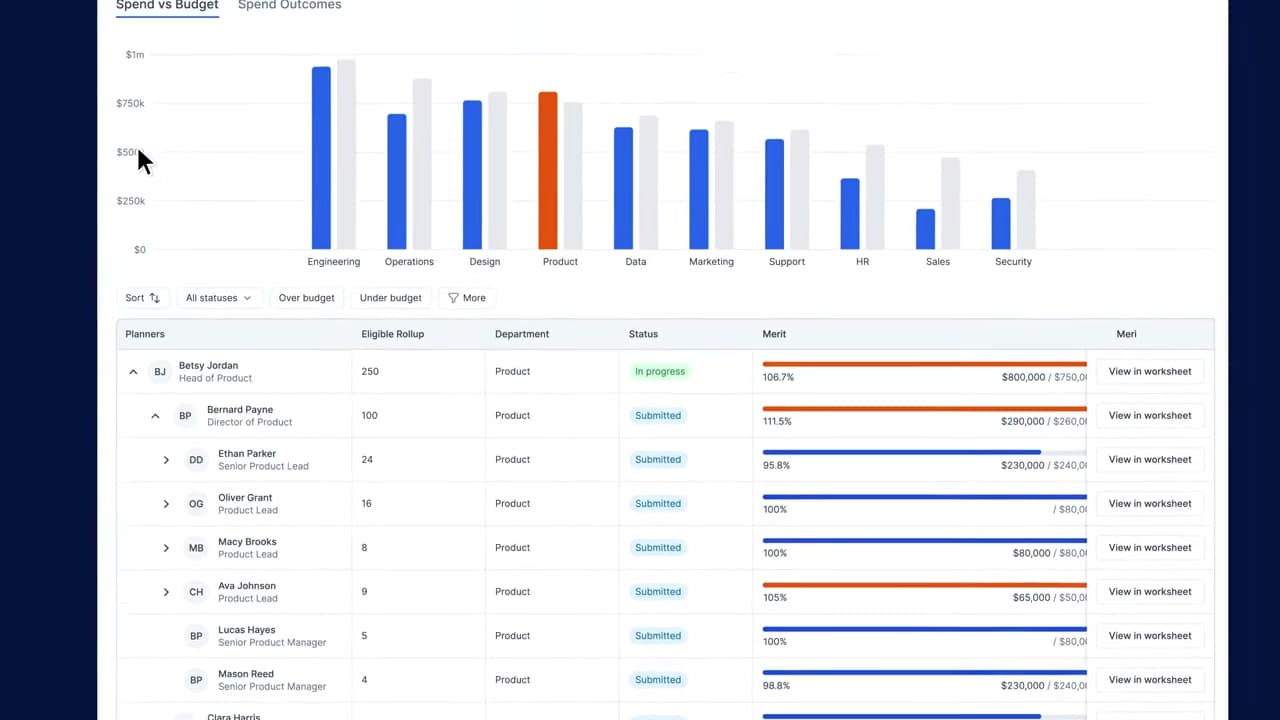Open More filters button
The height and width of the screenshot is (720, 1280).
click(x=466, y=298)
